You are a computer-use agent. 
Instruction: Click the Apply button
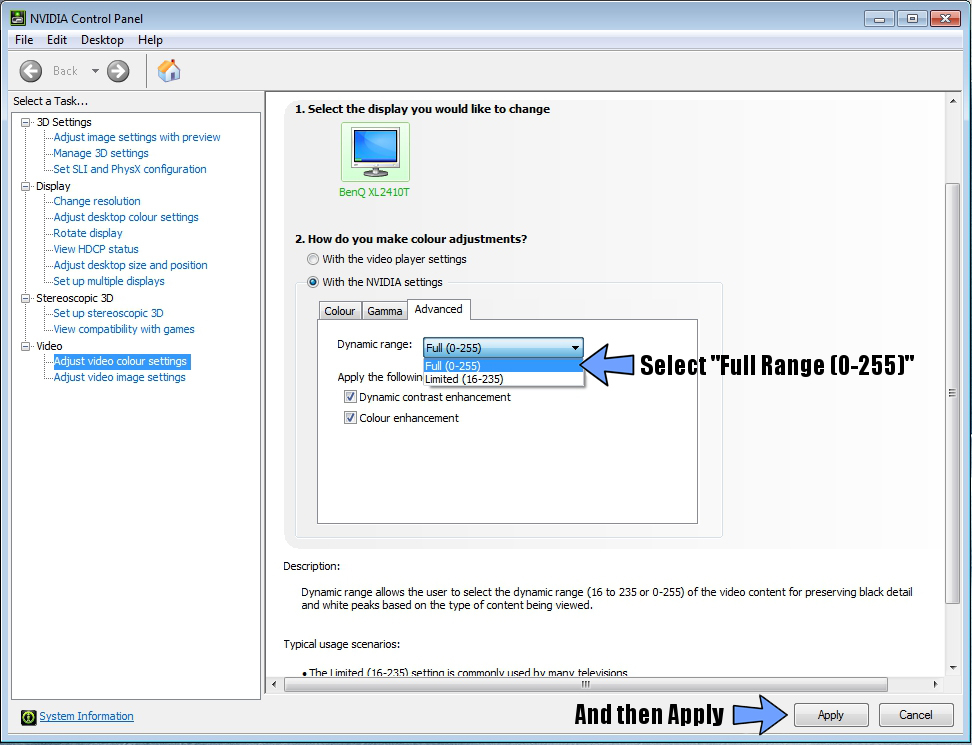coord(831,715)
